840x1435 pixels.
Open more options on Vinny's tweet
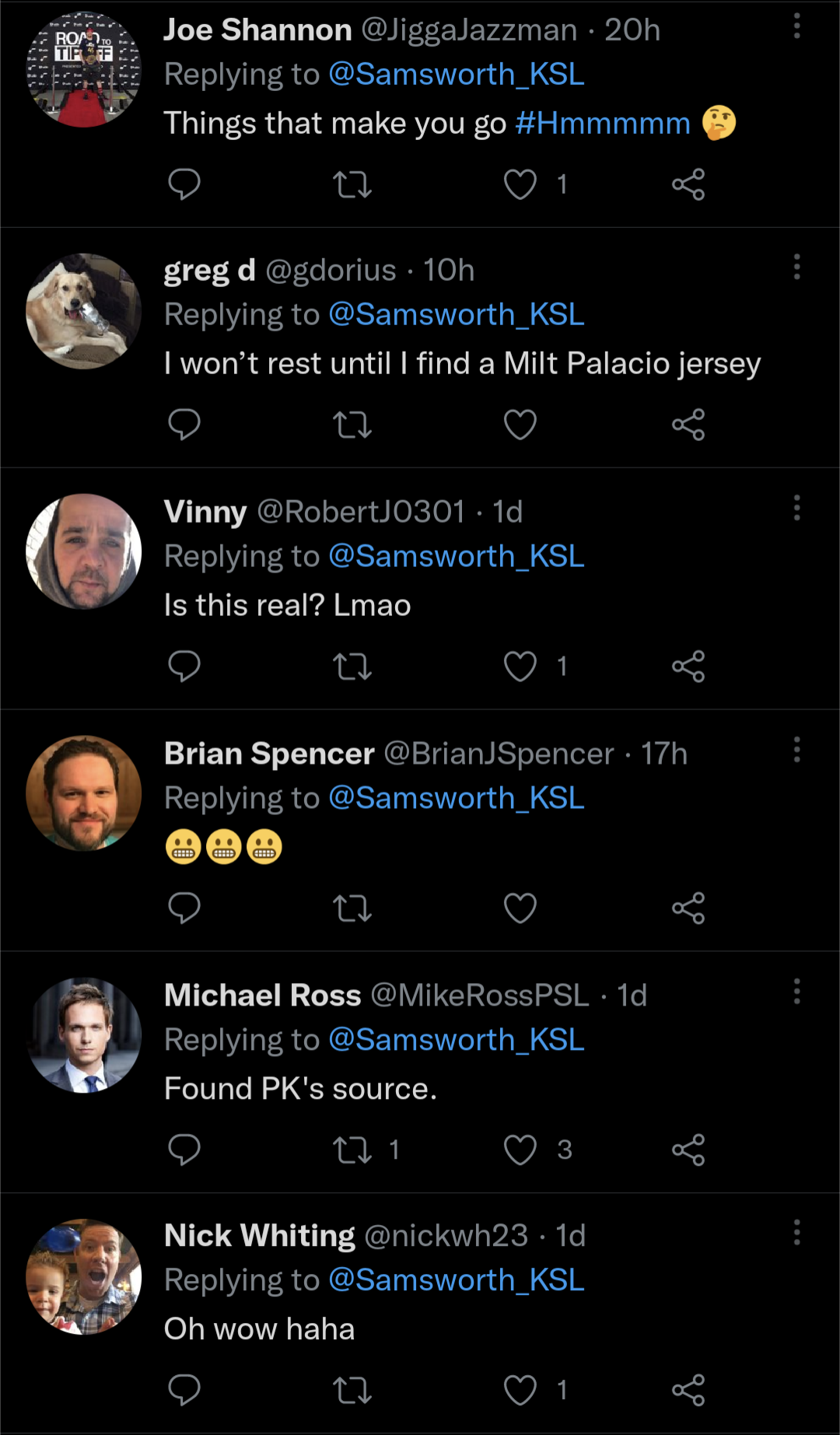[796, 509]
